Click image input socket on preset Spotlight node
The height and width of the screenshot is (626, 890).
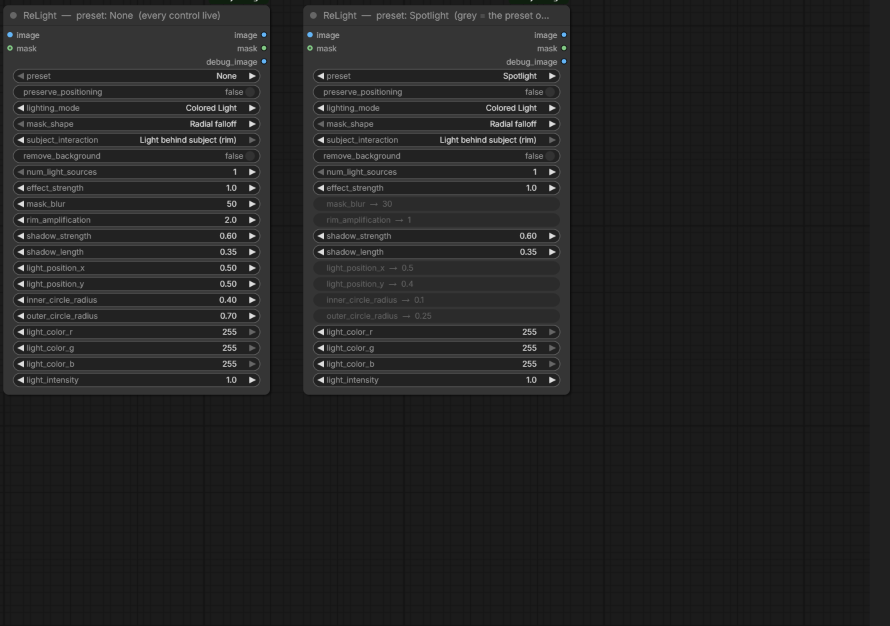tap(310, 35)
